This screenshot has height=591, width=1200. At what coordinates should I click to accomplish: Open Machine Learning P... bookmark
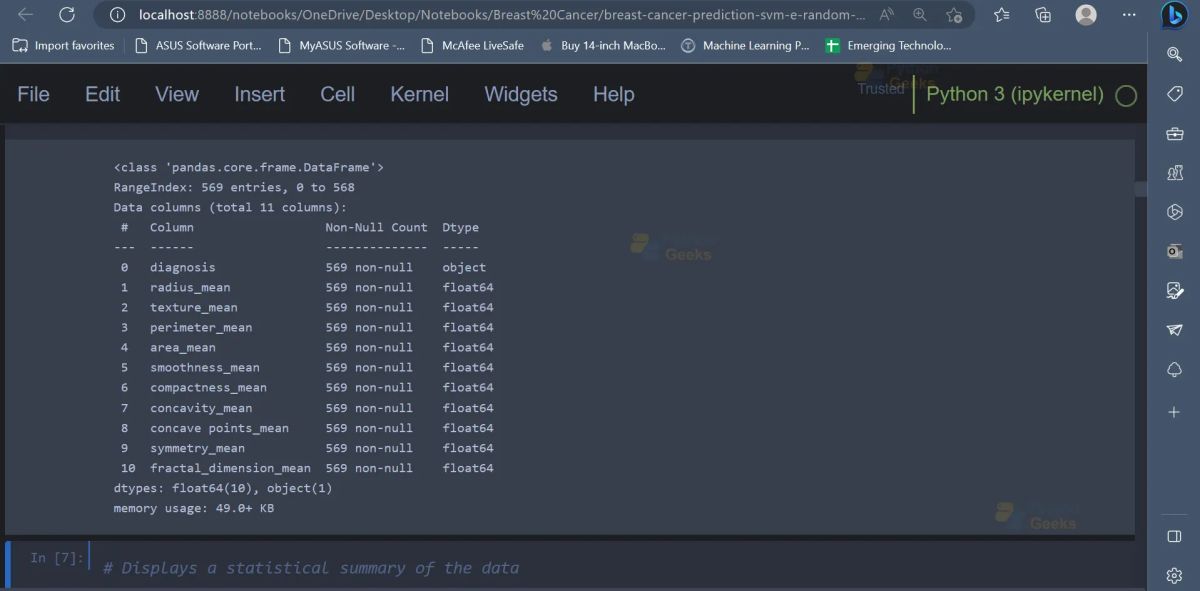(x=745, y=46)
